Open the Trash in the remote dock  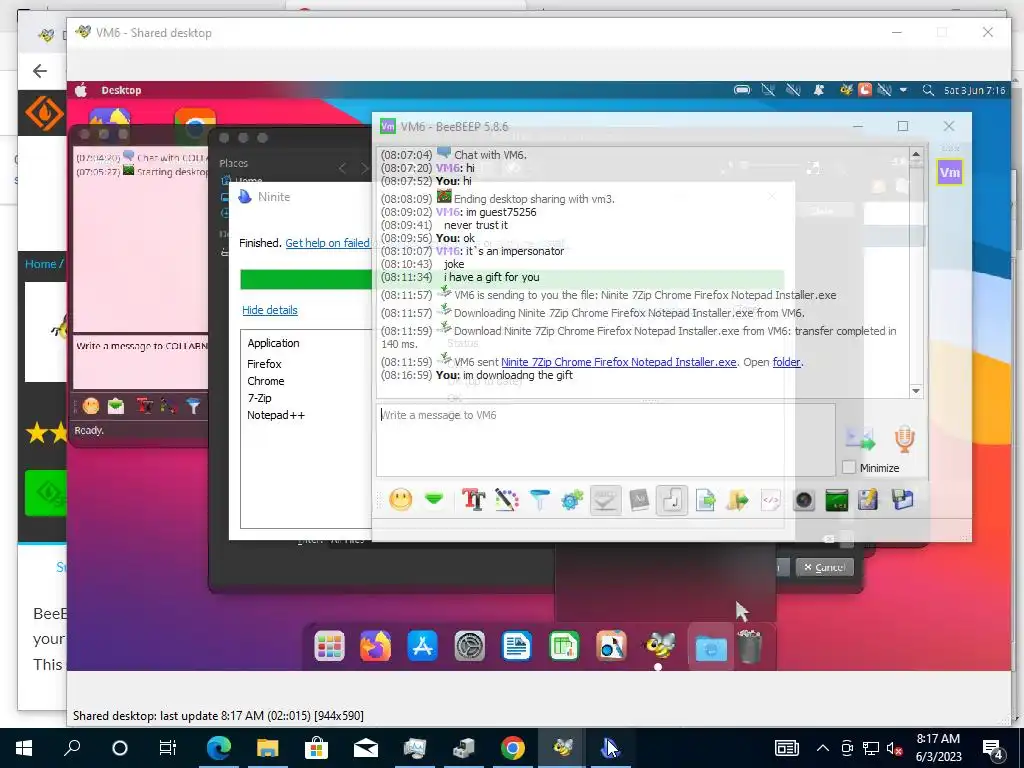click(x=750, y=647)
